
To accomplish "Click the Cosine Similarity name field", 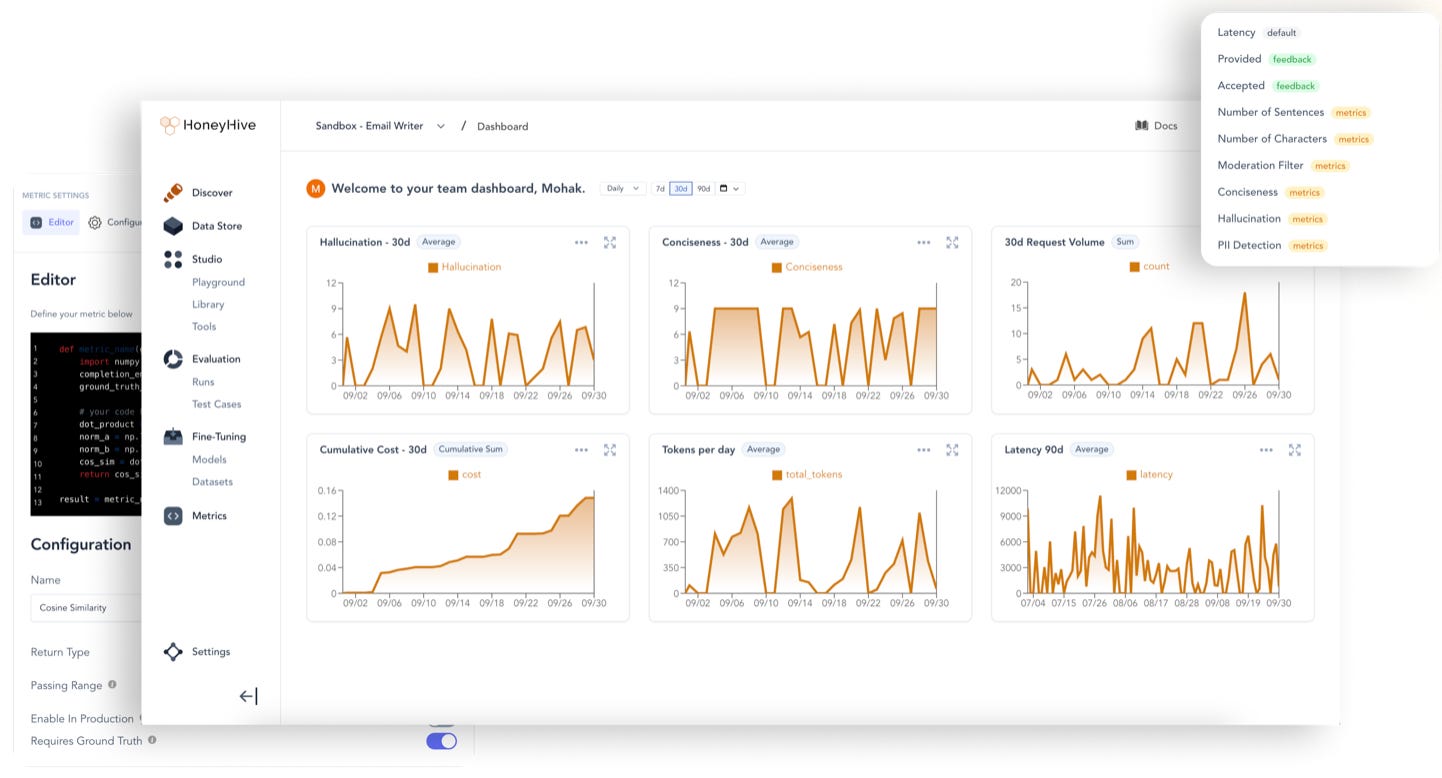I will [86, 607].
